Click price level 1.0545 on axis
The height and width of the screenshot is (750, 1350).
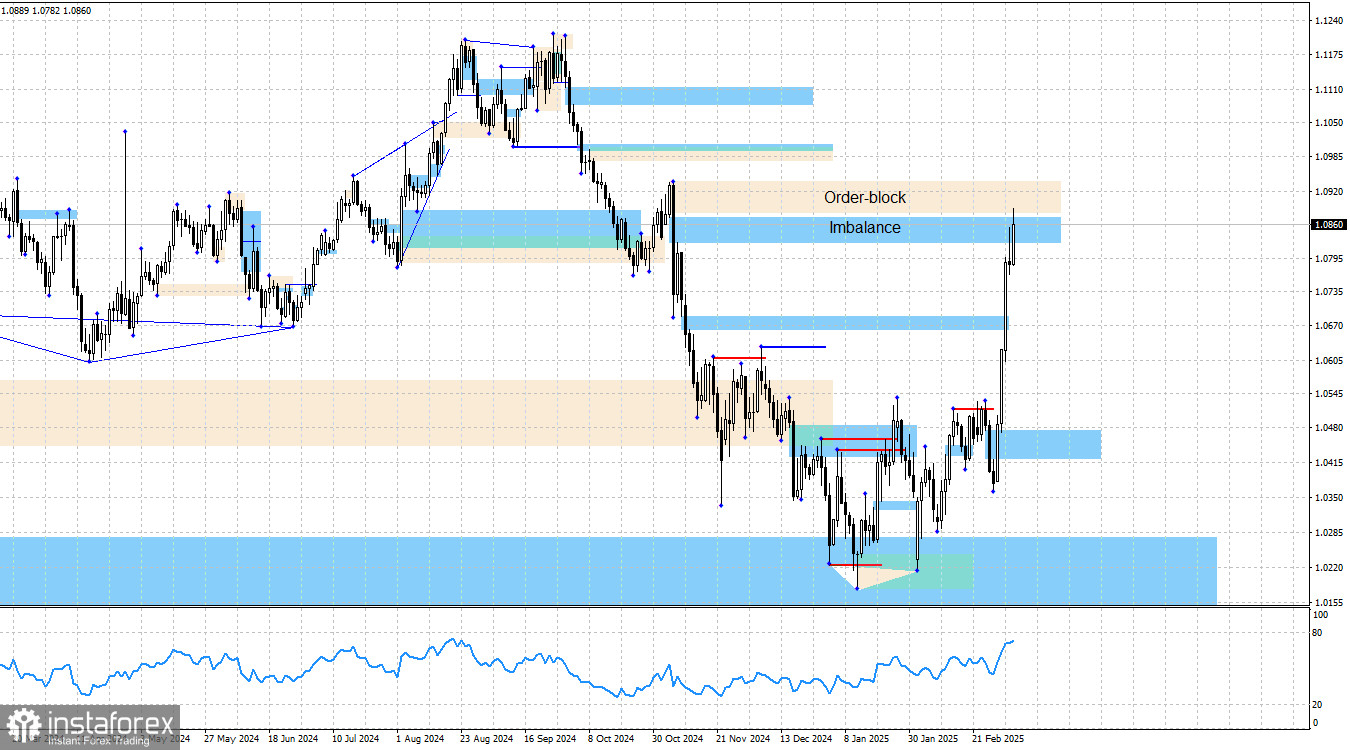click(x=1327, y=394)
